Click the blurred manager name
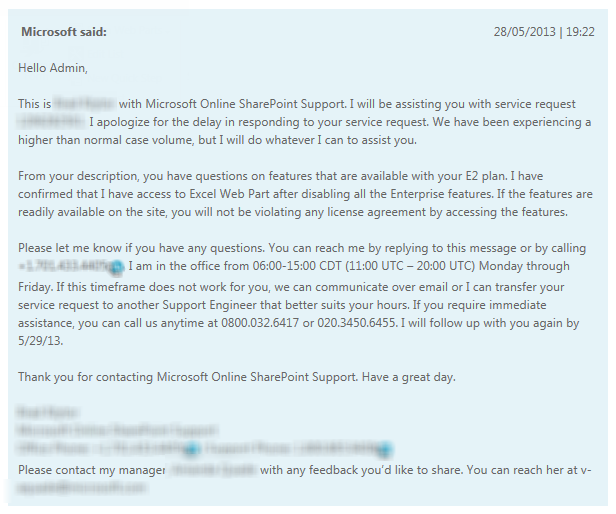 [213, 469]
